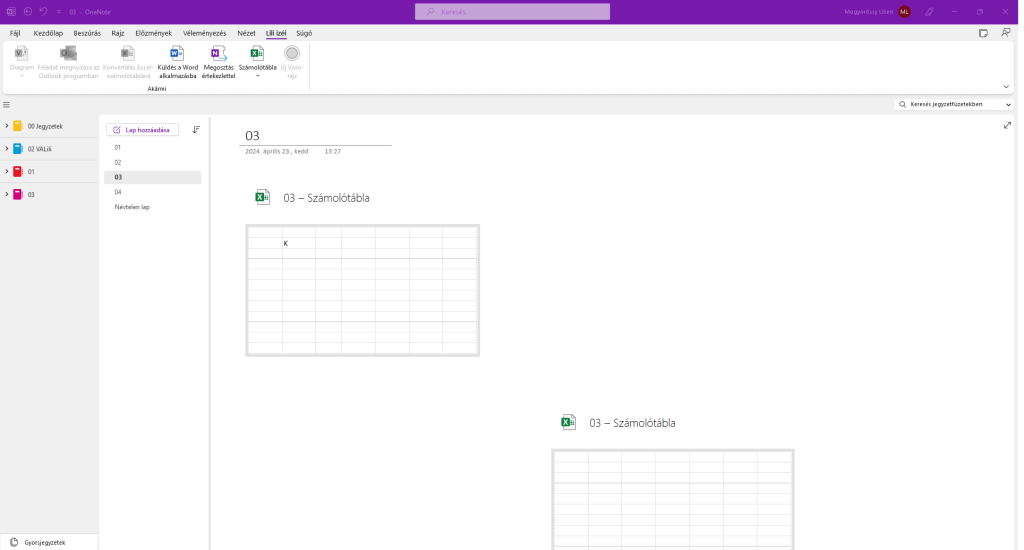Image resolution: width=1024 pixels, height=550 pixels.
Task: Toggle the hamburger navigation pane button
Action: (x=7, y=104)
